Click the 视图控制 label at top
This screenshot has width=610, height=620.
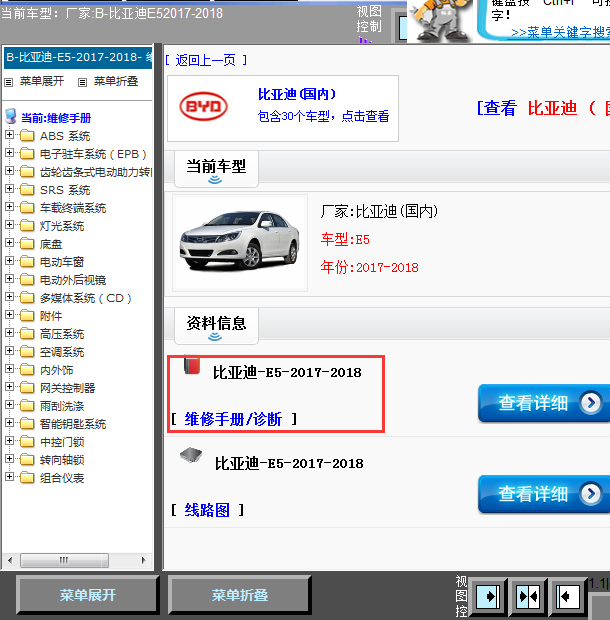point(368,19)
